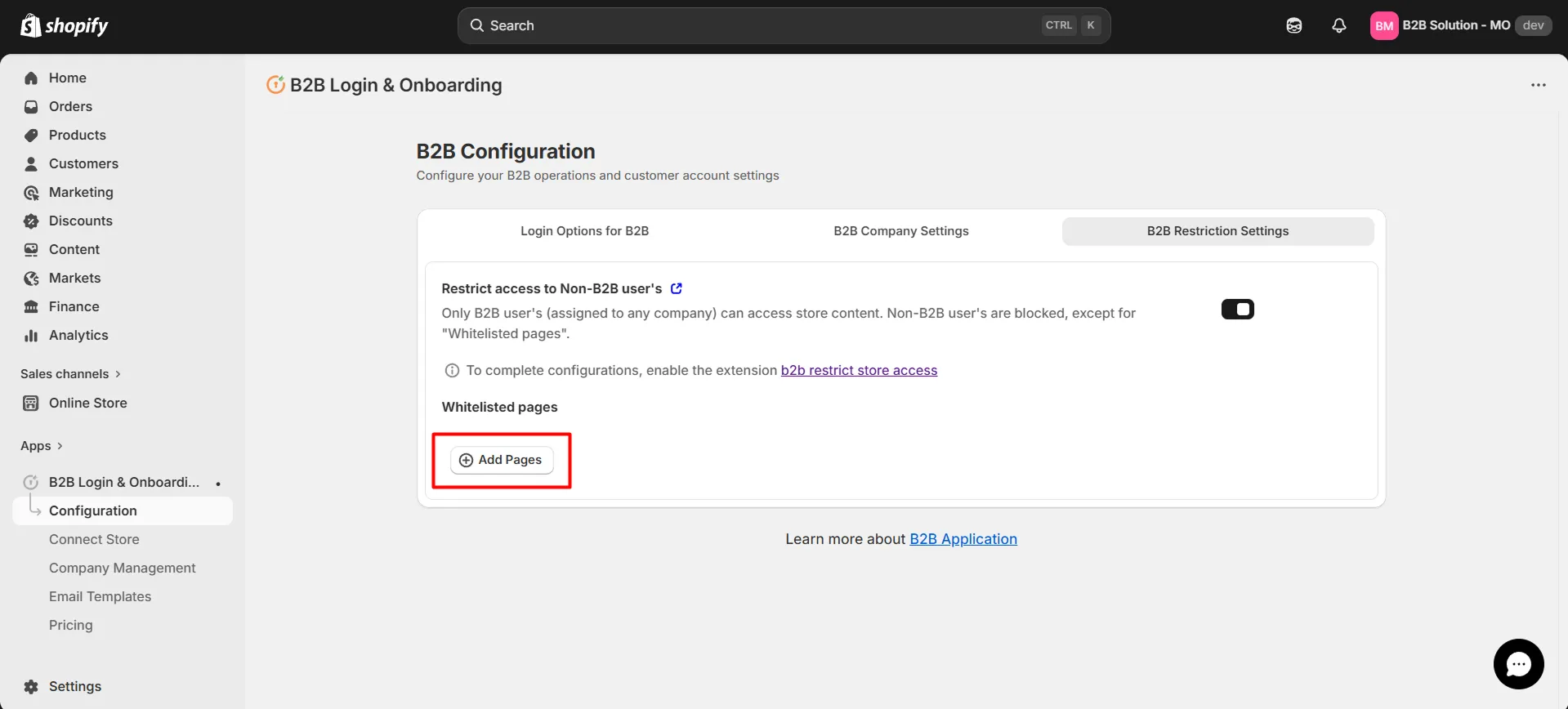Viewport: 1568px width, 709px height.
Task: Click the dev badge in the top bar
Action: tap(1534, 25)
